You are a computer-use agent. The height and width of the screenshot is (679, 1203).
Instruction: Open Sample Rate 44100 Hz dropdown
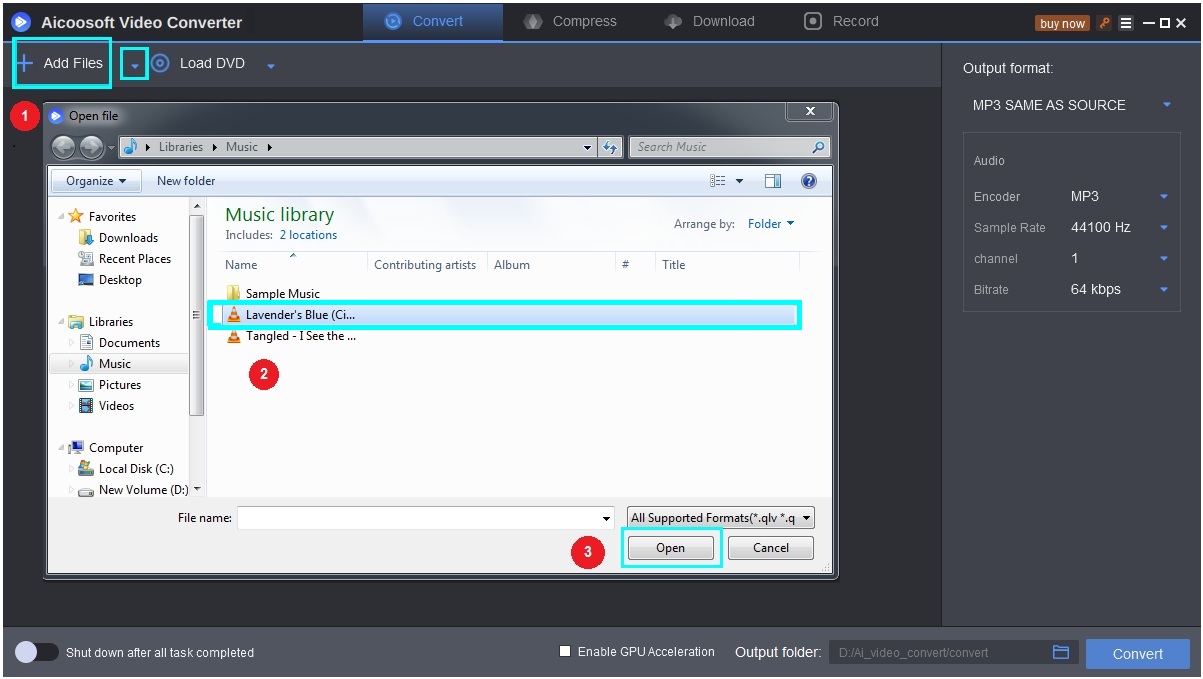coord(1120,227)
